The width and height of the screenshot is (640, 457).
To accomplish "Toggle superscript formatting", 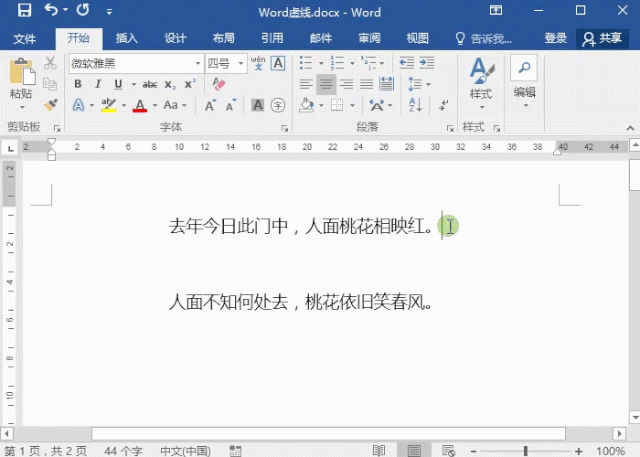I will tap(190, 84).
